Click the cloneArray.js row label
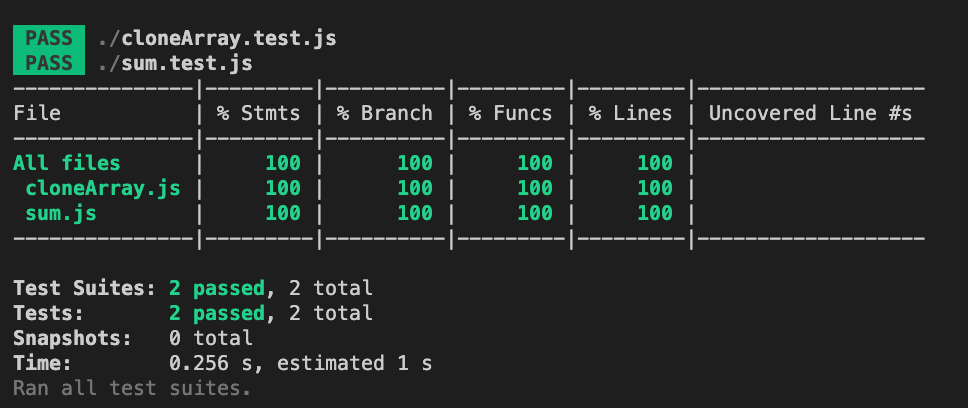The image size is (968, 408). [102, 188]
